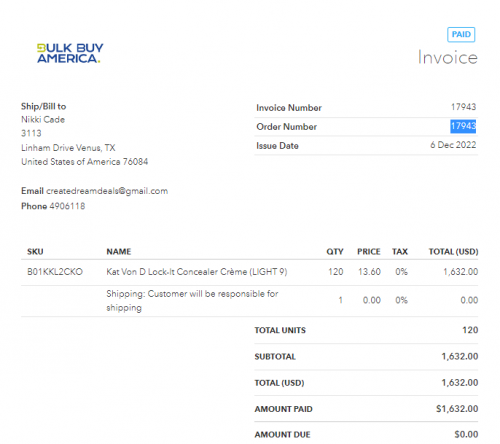Viewport: 500px width, 444px height.
Task: Click the price 13.60
Action: click(x=369, y=272)
